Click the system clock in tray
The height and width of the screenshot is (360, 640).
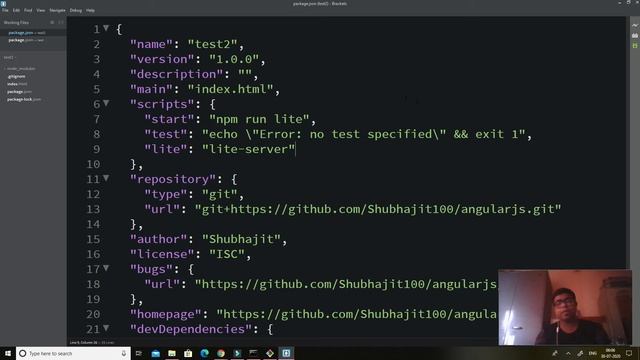coord(611,353)
